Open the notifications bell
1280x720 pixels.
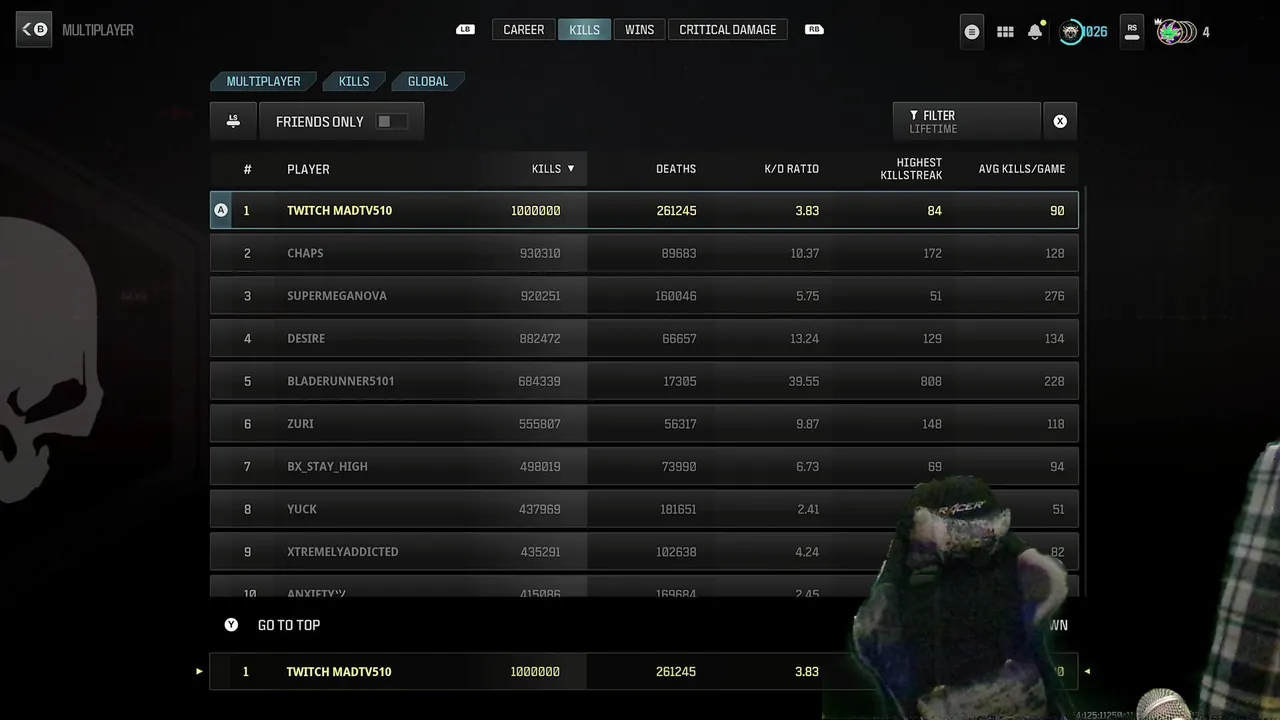point(1035,32)
